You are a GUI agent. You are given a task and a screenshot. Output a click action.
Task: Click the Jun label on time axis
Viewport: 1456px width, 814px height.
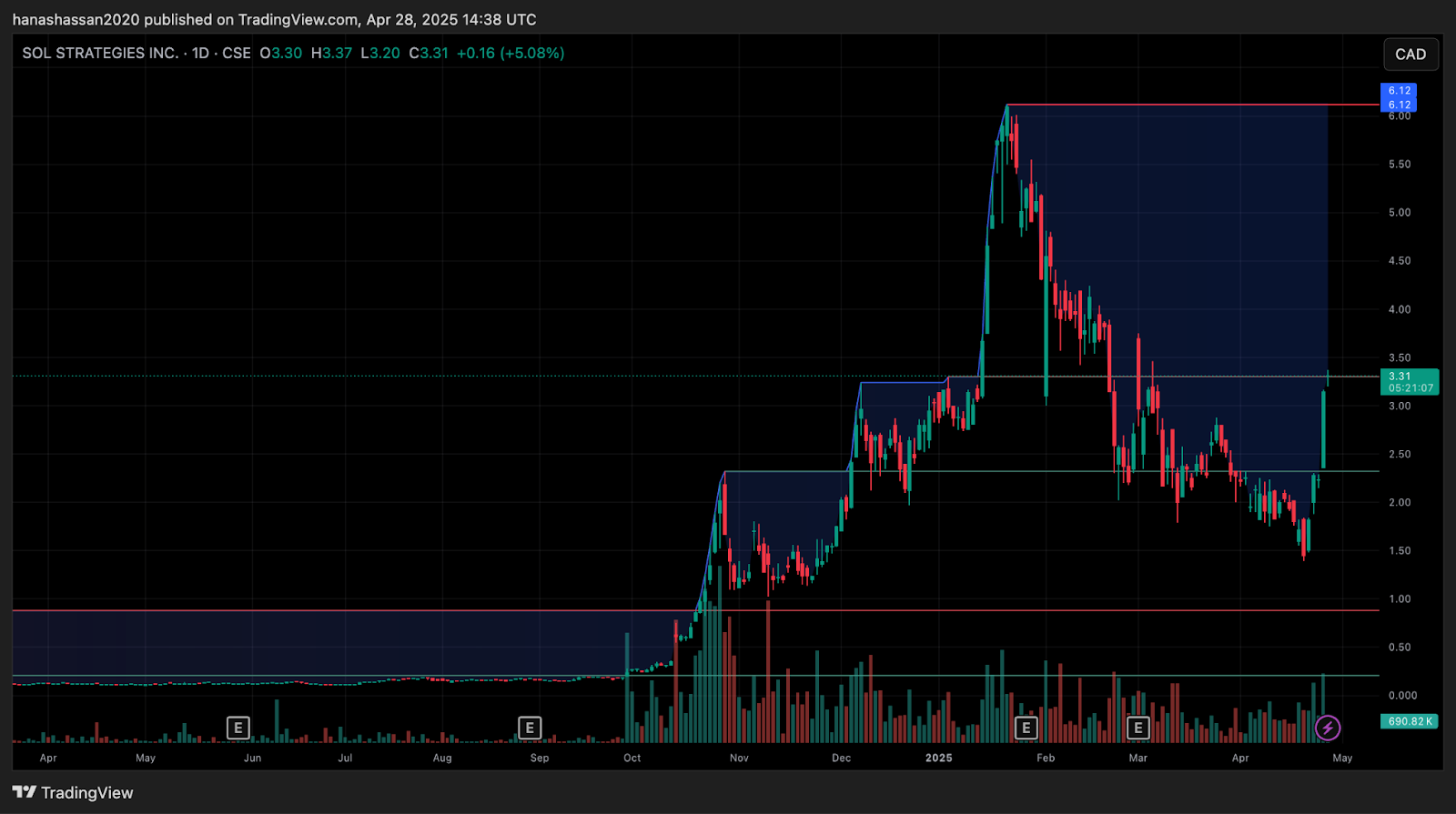253,759
